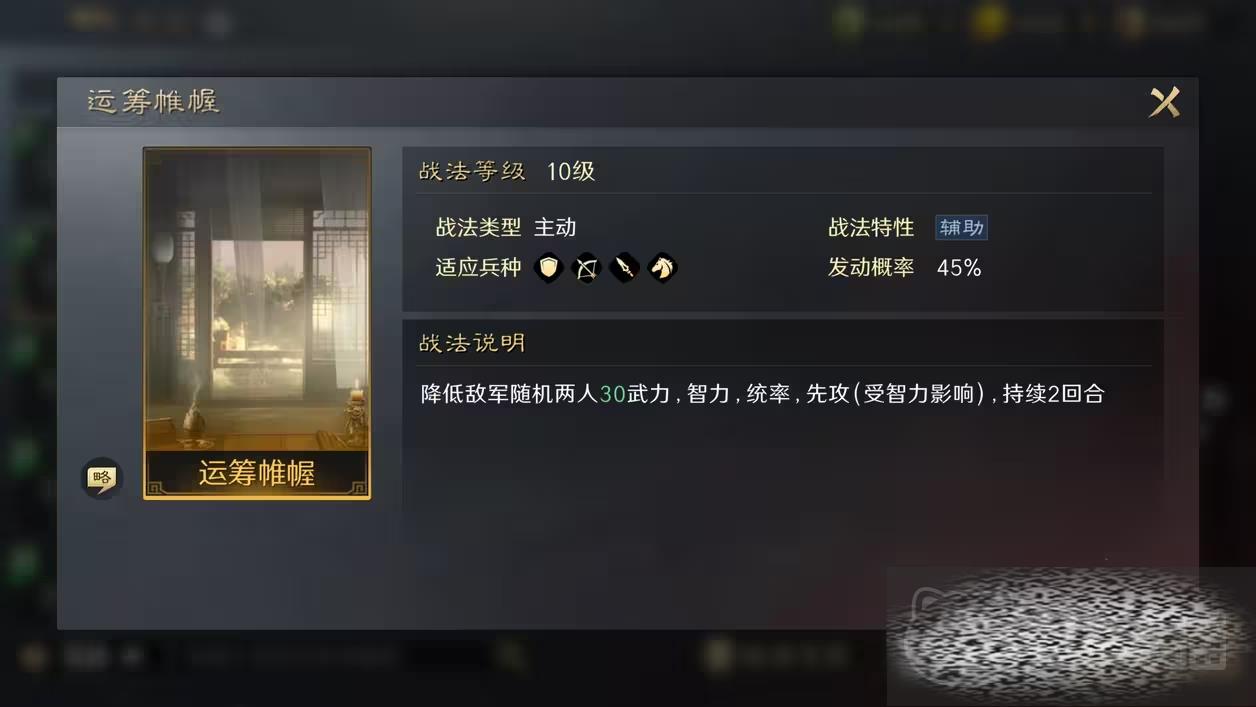The width and height of the screenshot is (1256, 707).
Task: Click the 发动概率 label
Action: point(871,268)
